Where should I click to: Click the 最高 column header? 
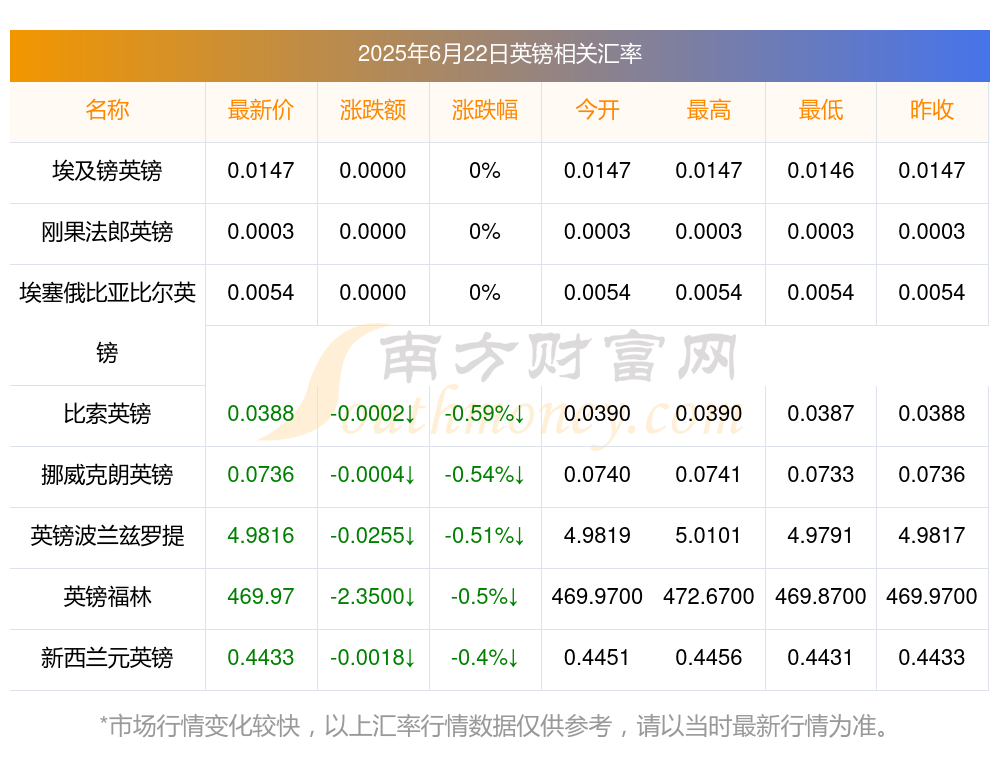click(709, 110)
